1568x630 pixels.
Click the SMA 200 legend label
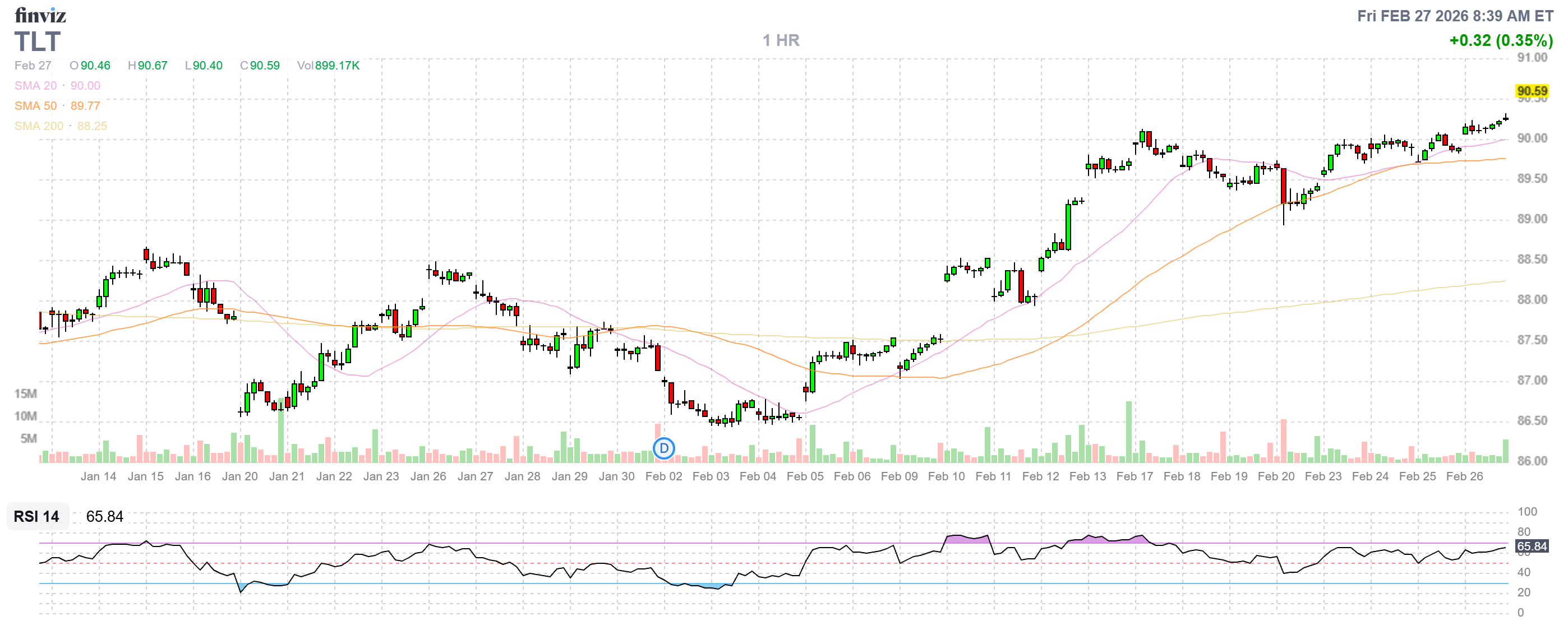click(x=39, y=126)
